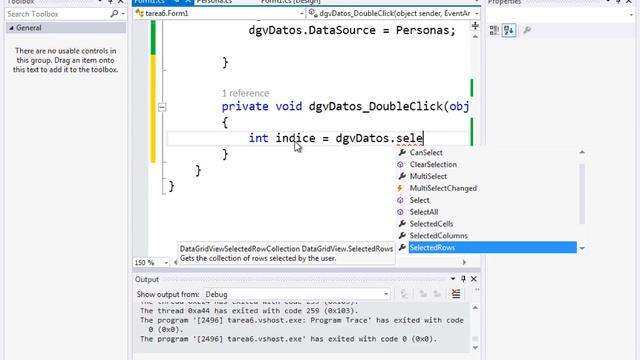Switch to the Persona.cs tab
This screenshot has height=360, width=640.
[214, 2]
